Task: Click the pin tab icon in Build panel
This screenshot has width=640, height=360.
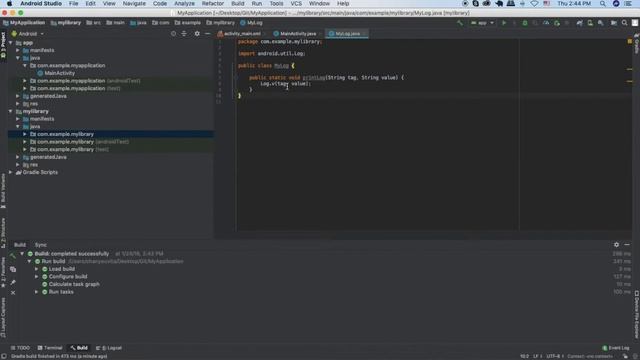Action: [13, 282]
